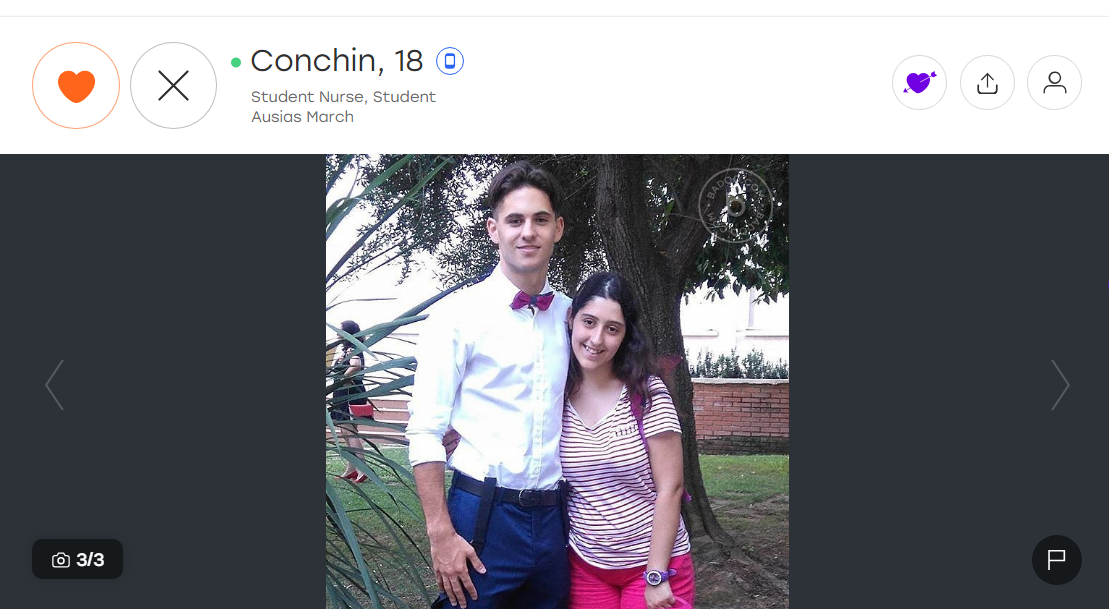Open the main profile photo
This screenshot has width=1109, height=609.
point(557,382)
